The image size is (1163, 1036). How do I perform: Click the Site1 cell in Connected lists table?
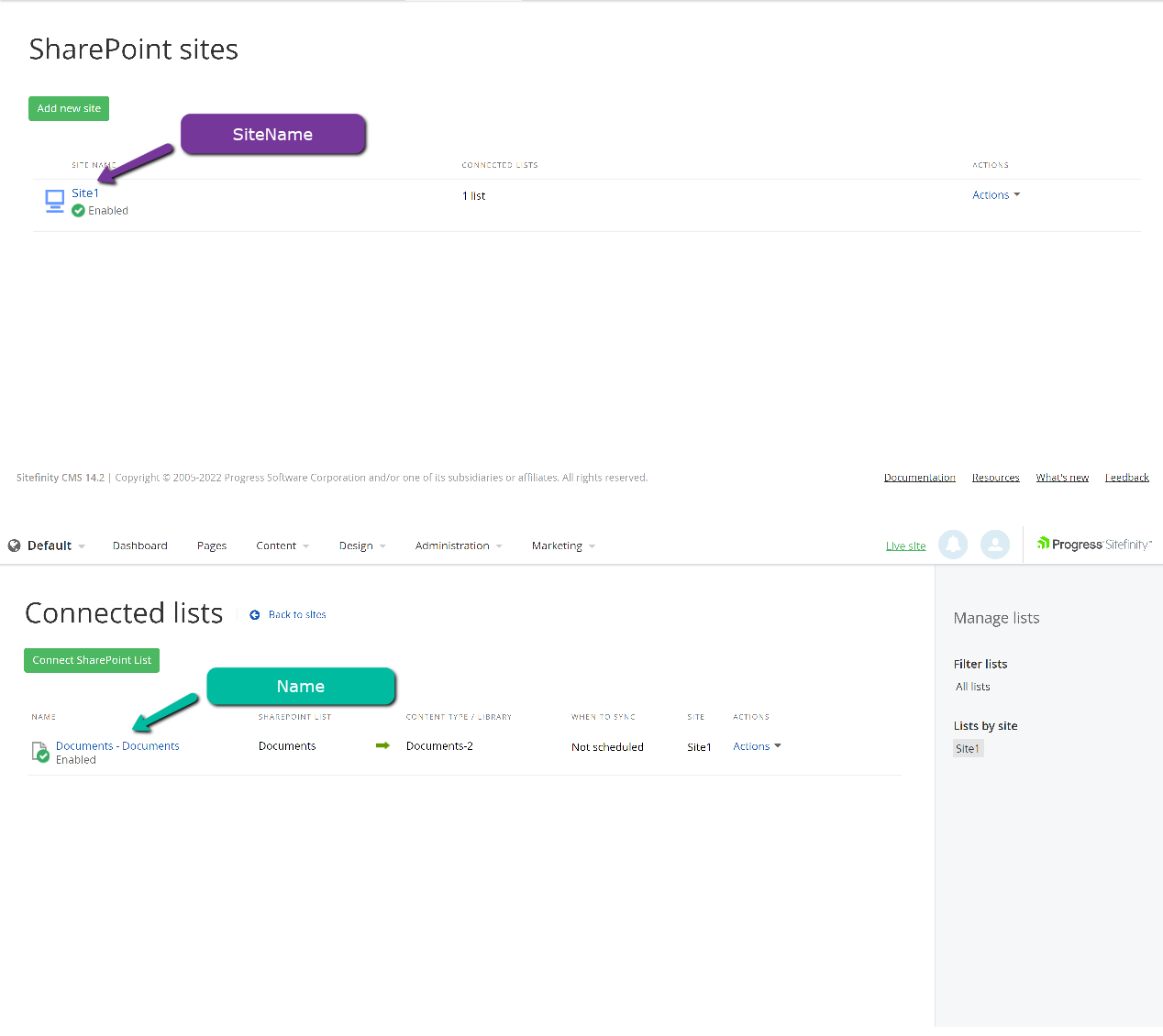point(699,747)
